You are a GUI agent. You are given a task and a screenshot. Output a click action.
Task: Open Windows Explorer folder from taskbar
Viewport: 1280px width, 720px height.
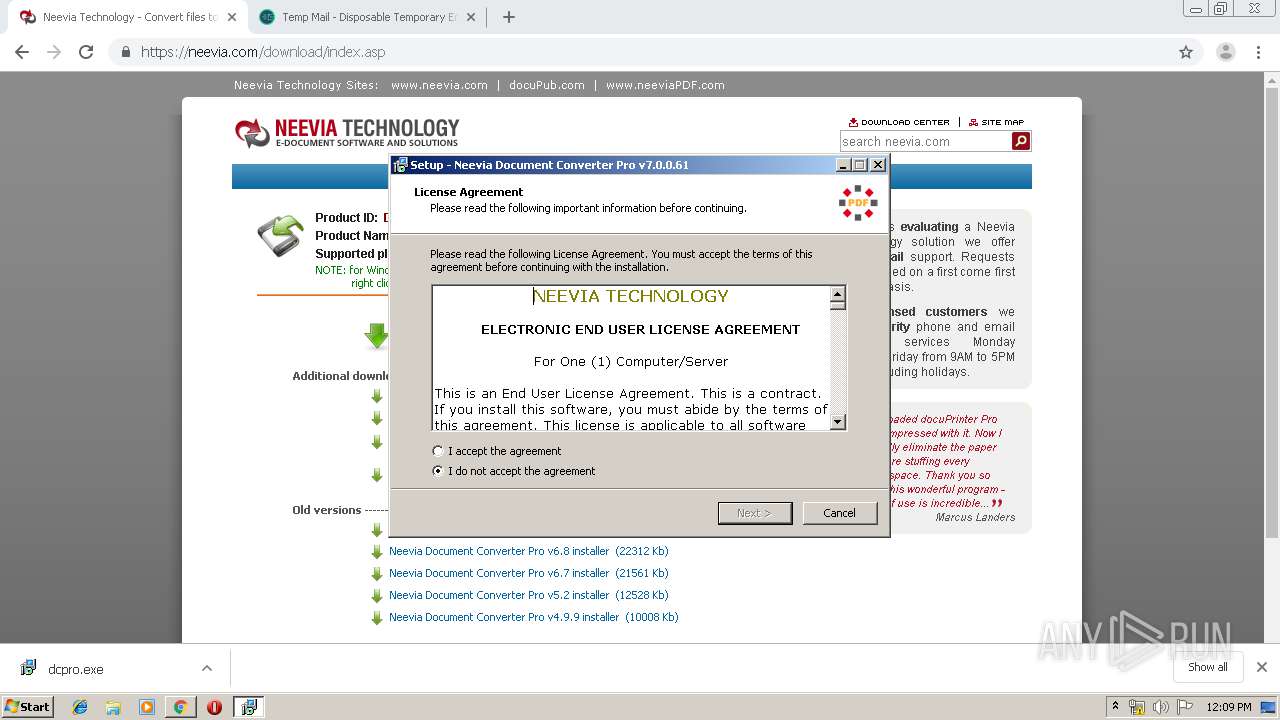point(113,707)
